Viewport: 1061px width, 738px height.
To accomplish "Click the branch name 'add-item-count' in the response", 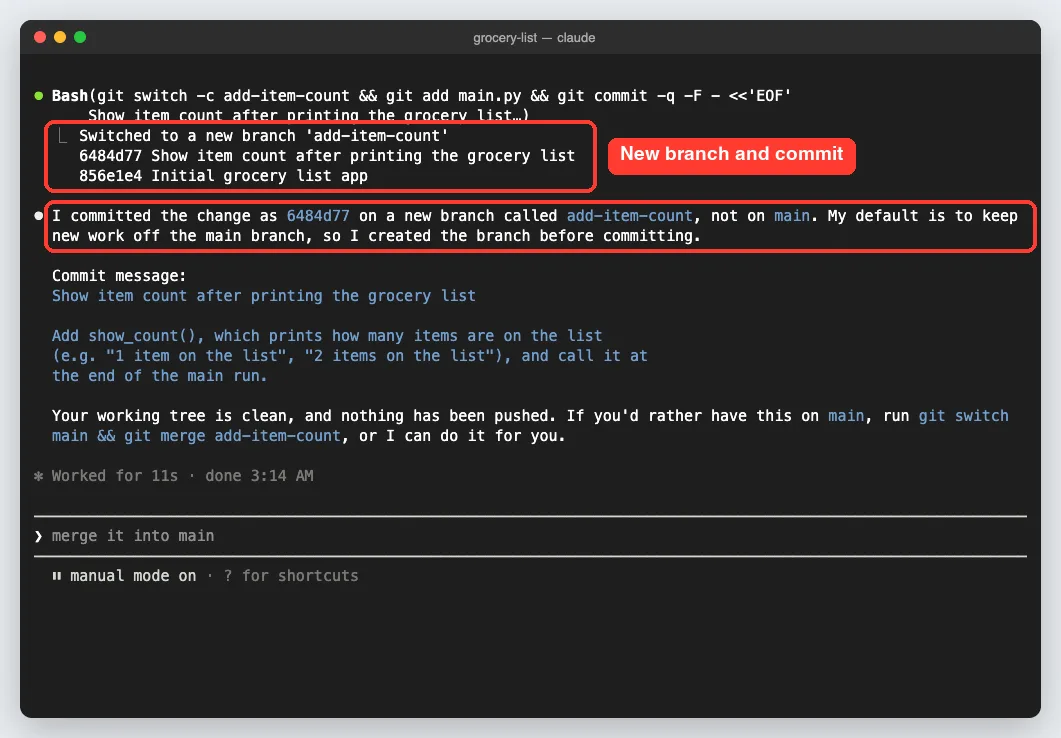I will coord(629,216).
